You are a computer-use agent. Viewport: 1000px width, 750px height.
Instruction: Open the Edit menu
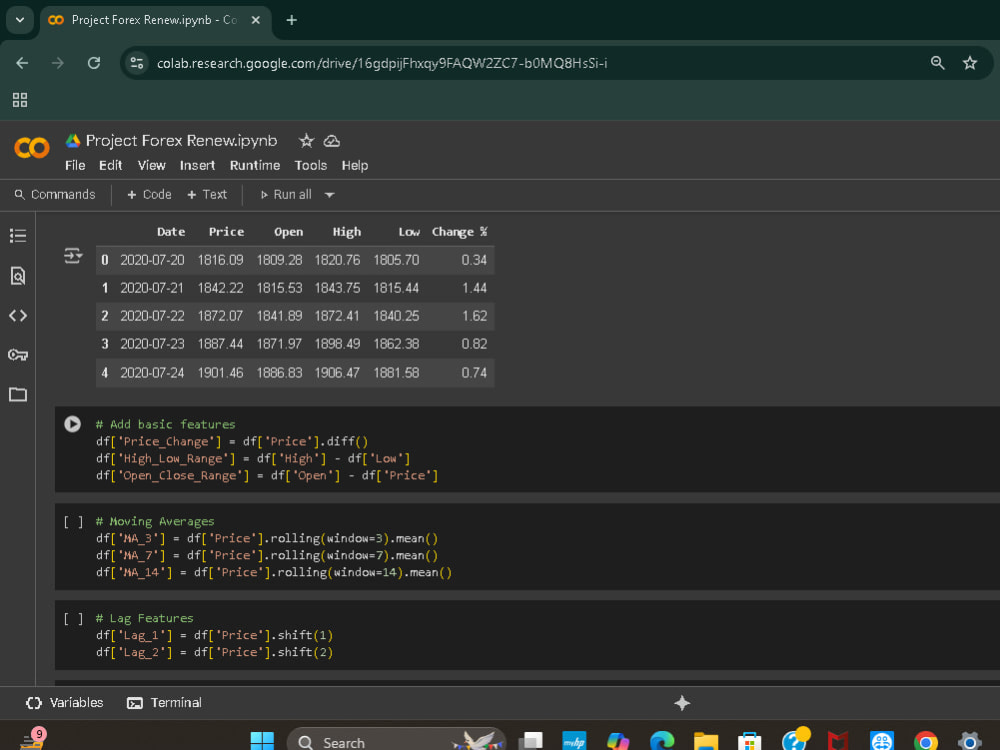pyautogui.click(x=110, y=165)
